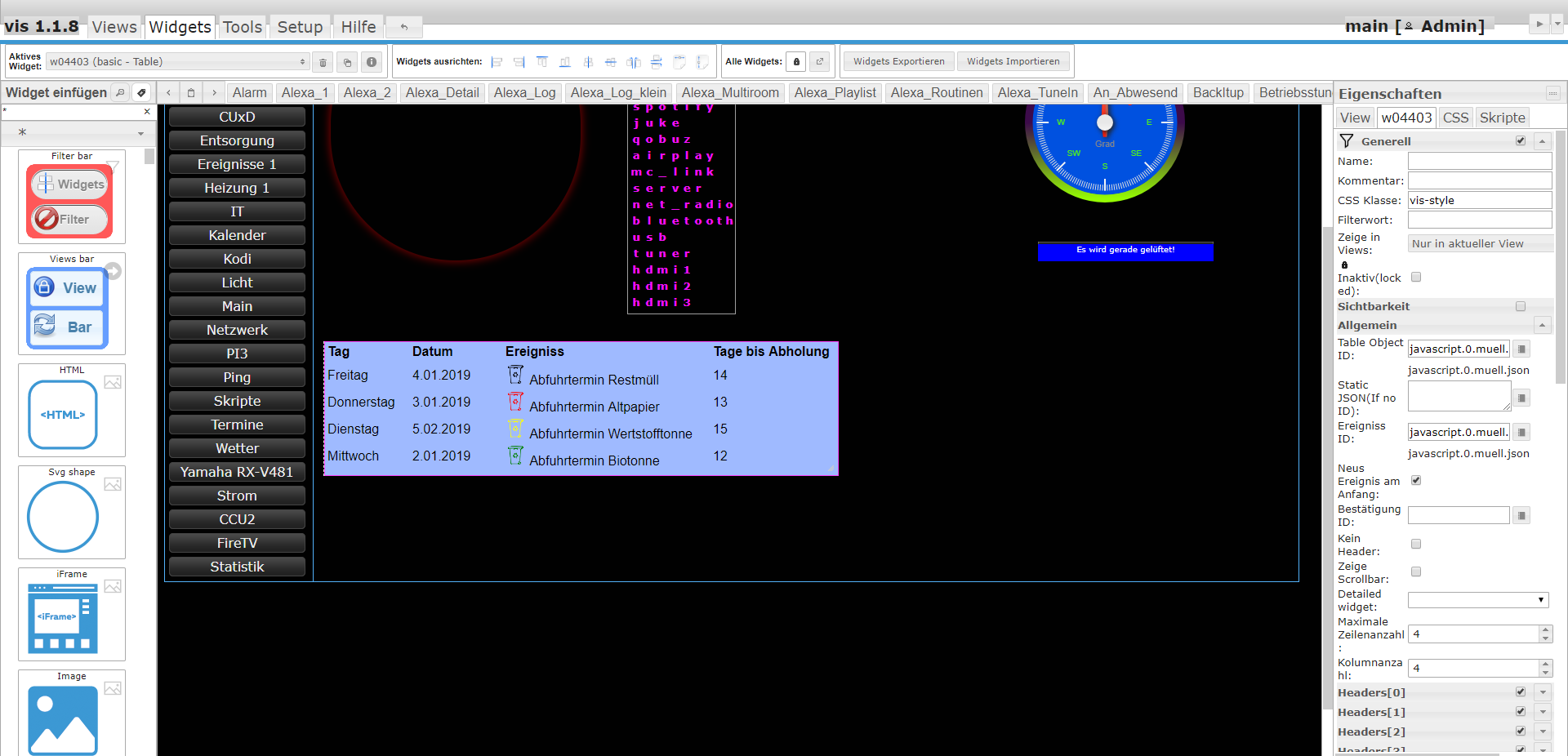Click the Statistik navigation button
Viewport: 1568px width, 756px height.
237,567
